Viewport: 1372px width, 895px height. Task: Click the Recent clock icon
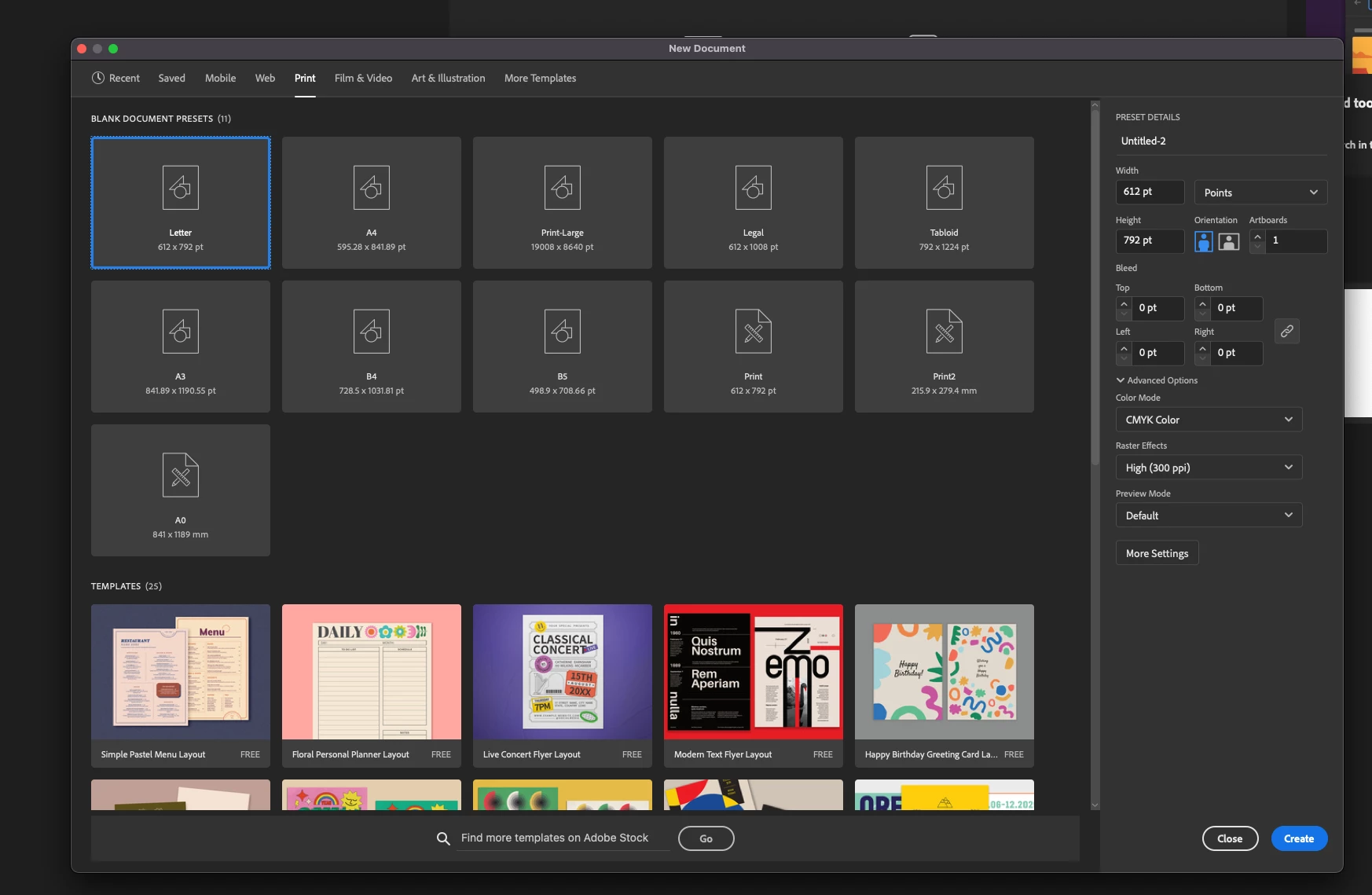[98, 78]
